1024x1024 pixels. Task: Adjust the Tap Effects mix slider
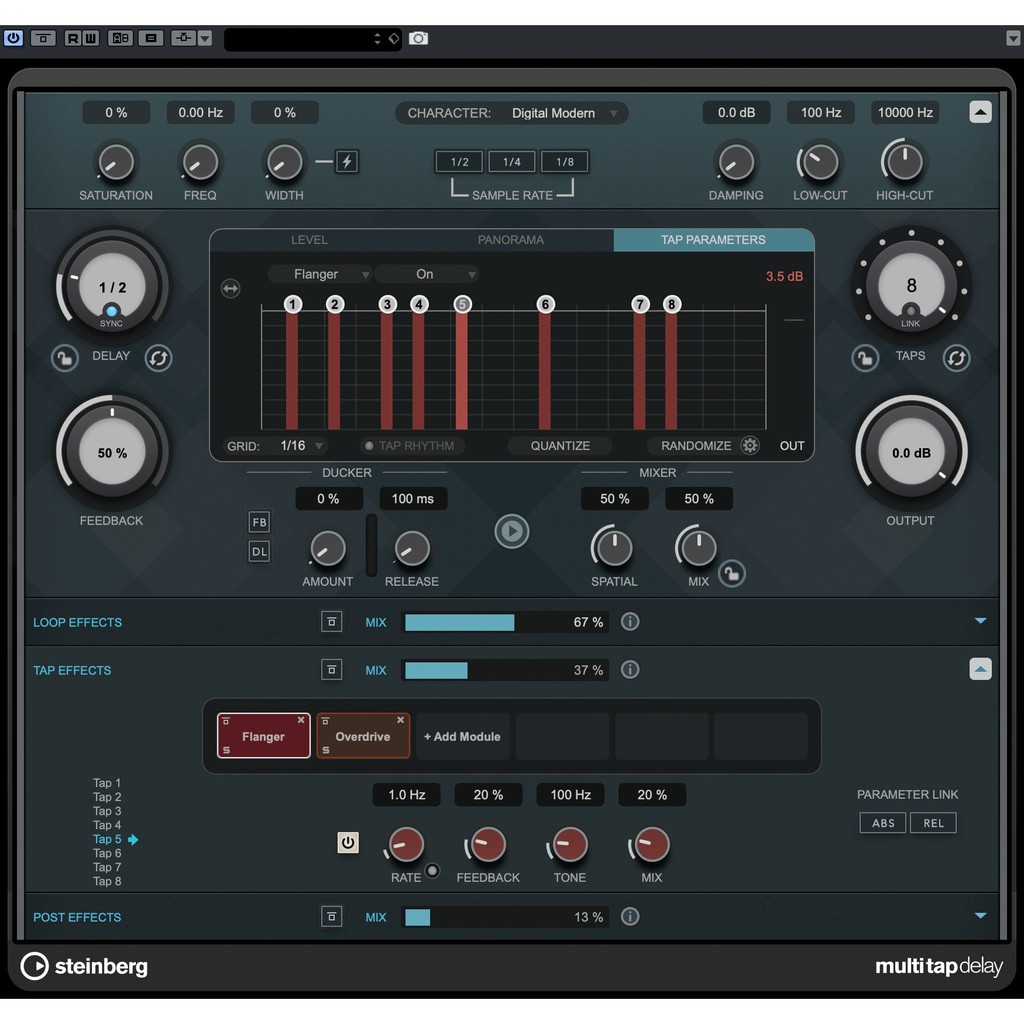pos(503,670)
